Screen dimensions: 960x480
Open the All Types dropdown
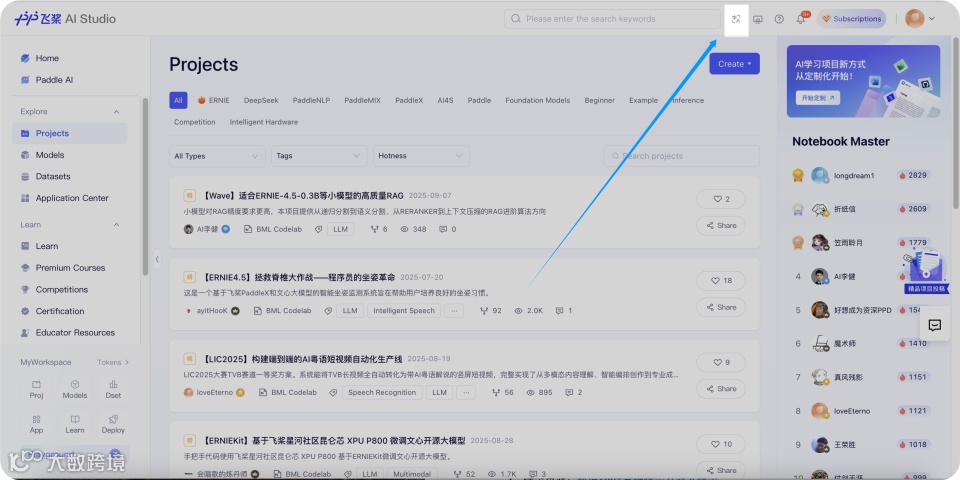tap(217, 156)
